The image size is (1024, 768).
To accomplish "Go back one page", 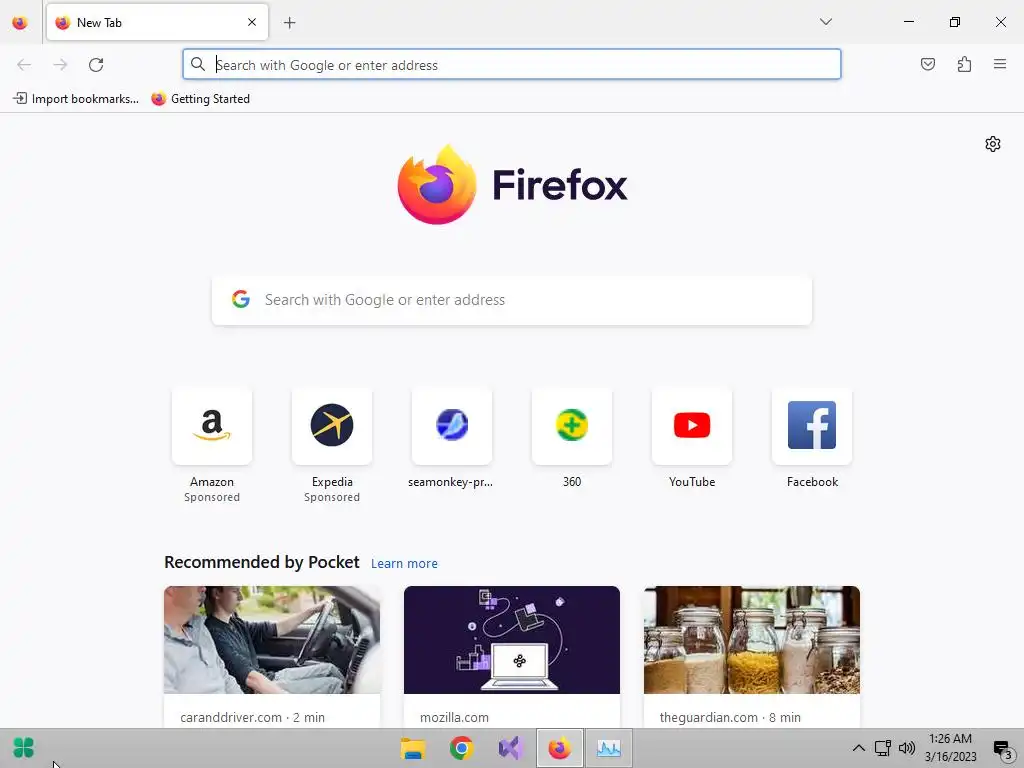I will click(24, 65).
